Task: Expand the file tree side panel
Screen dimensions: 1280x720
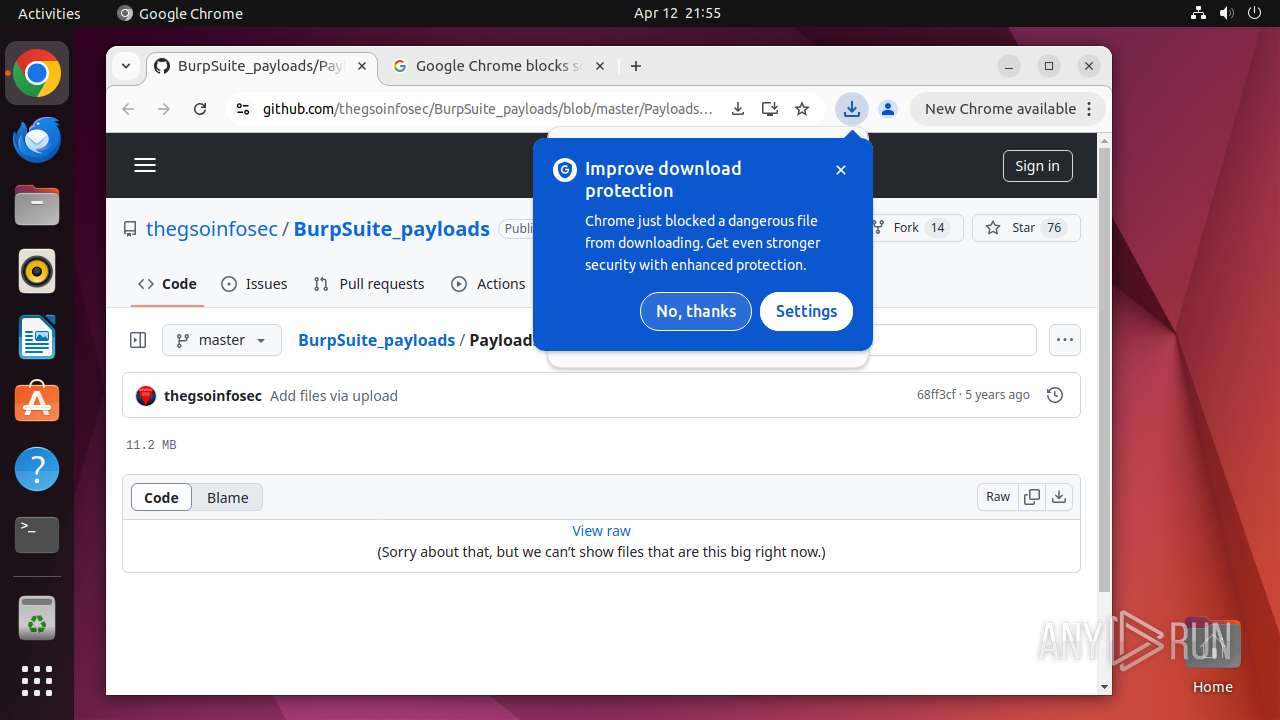Action: (139, 340)
